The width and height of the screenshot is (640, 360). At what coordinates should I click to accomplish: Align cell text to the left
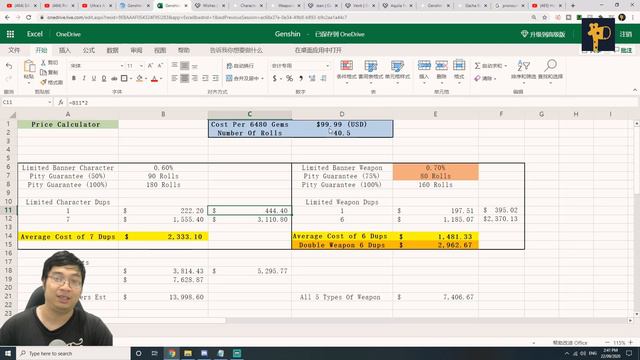(x=175, y=78)
